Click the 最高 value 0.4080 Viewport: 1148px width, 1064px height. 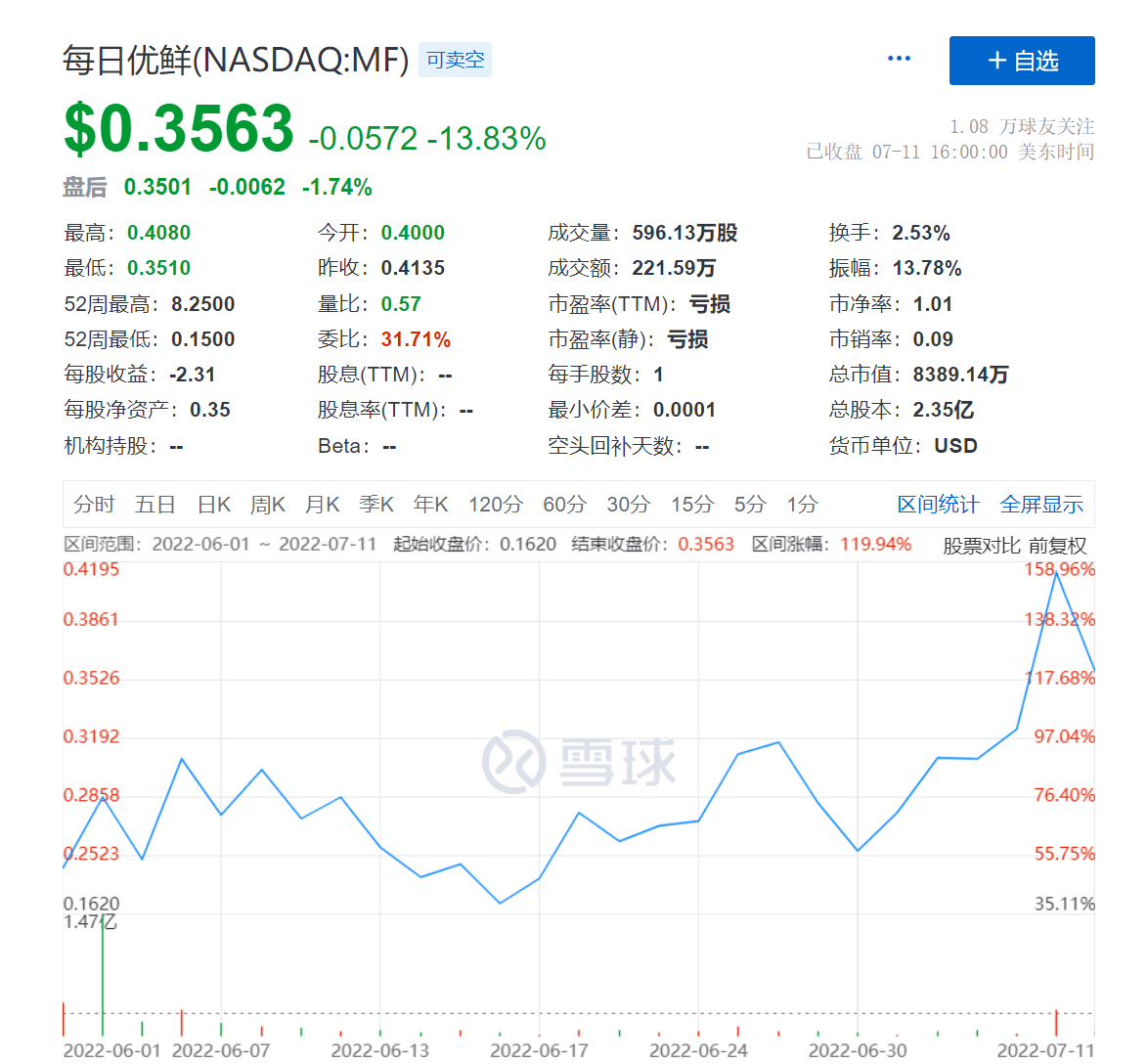pyautogui.click(x=158, y=233)
